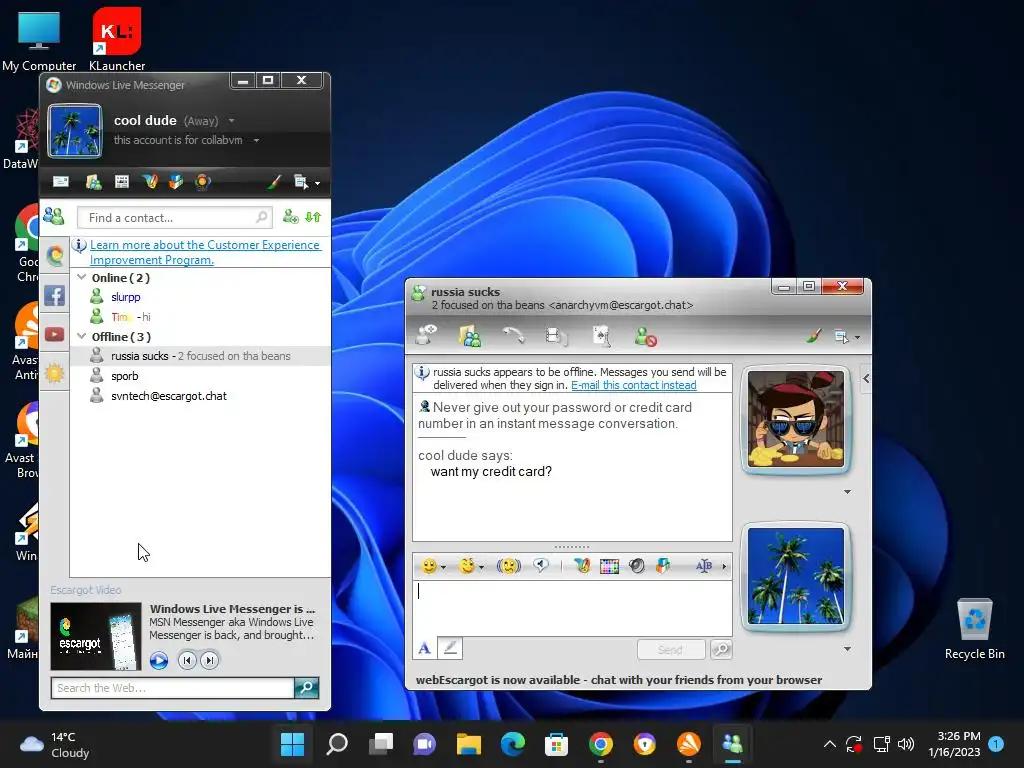Open the games playing cards icon

(x=601, y=336)
